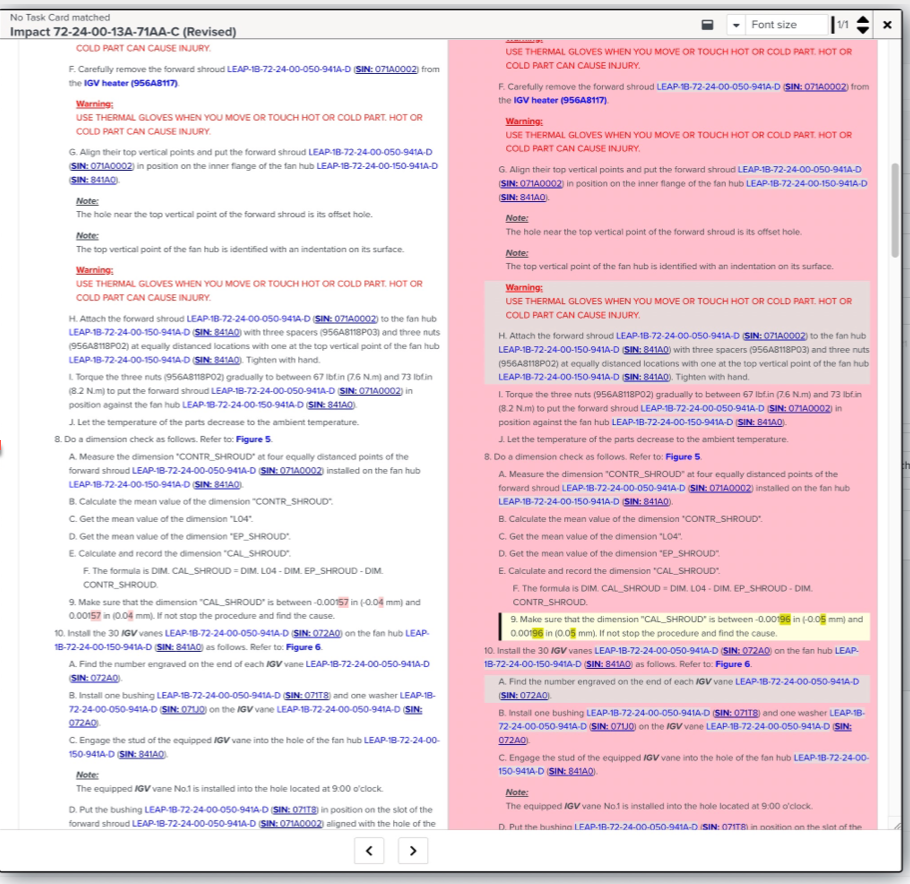Jump to next change with down arrow
The width and height of the screenshot is (910, 884).
pos(864,31)
